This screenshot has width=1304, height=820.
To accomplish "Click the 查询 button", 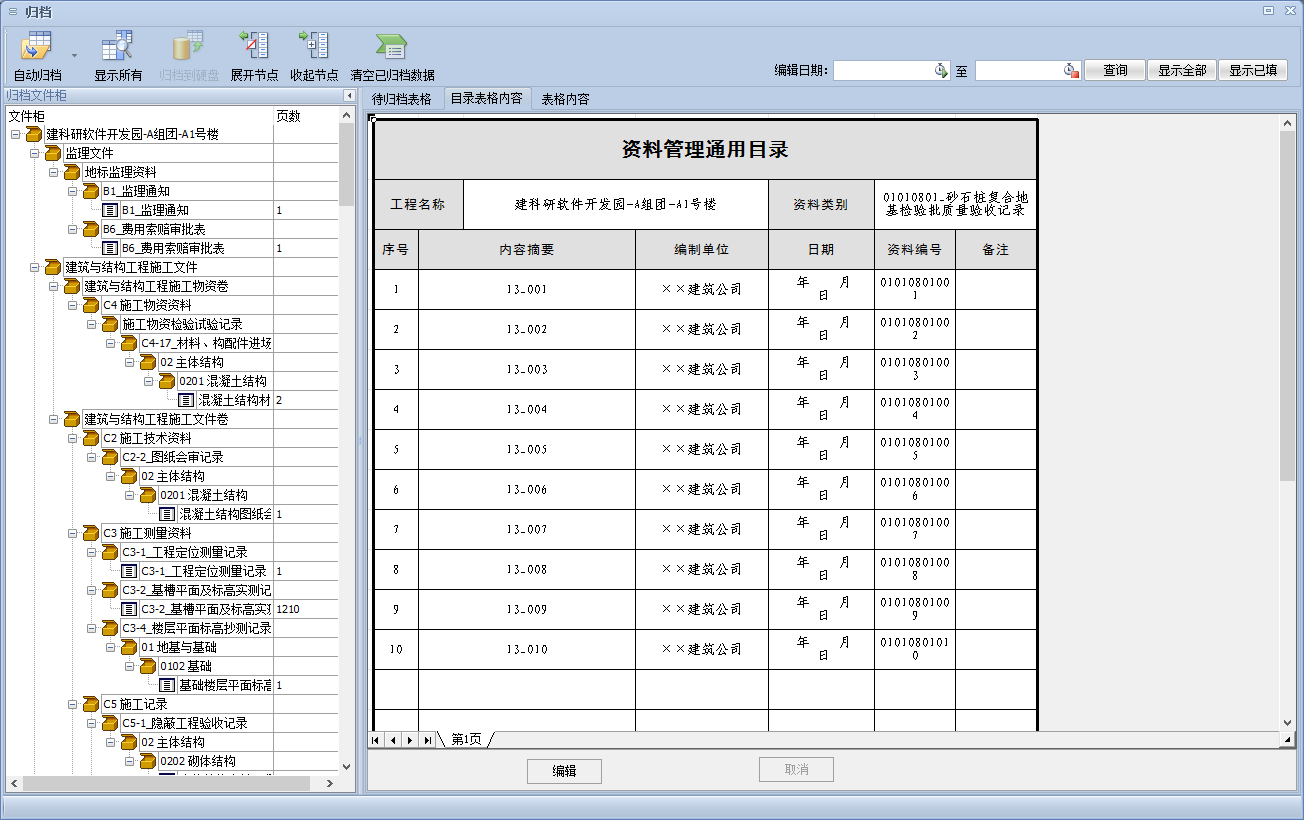I will click(x=1116, y=70).
